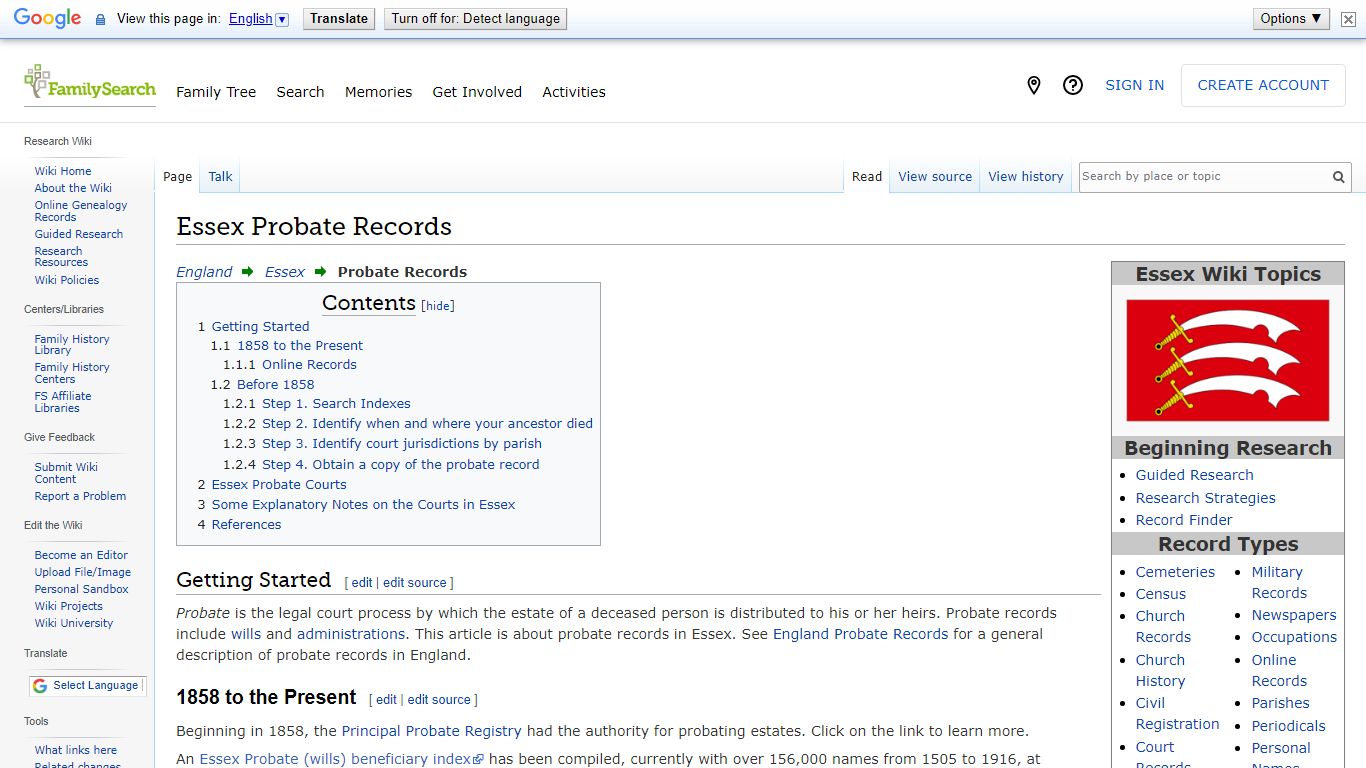Select the Page tab
The height and width of the screenshot is (768, 1366).
point(177,177)
